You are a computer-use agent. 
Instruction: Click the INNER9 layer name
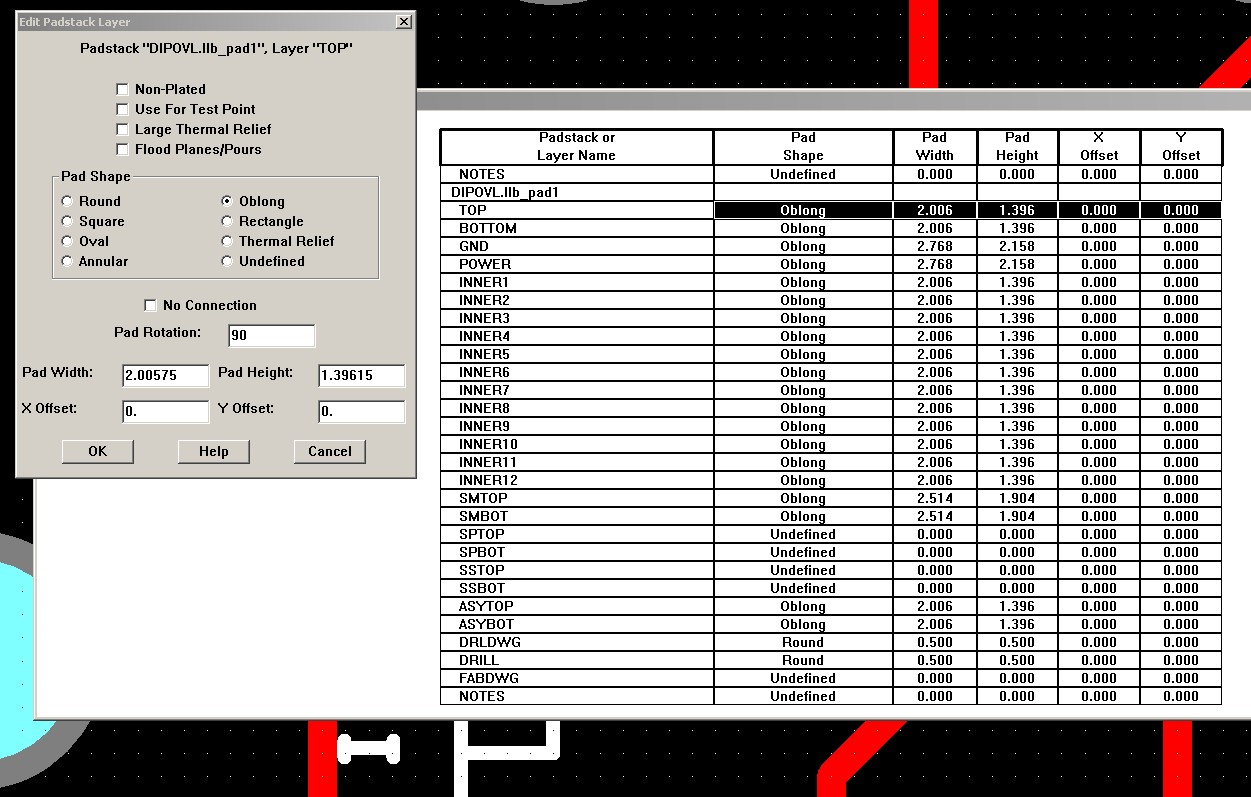coord(484,426)
